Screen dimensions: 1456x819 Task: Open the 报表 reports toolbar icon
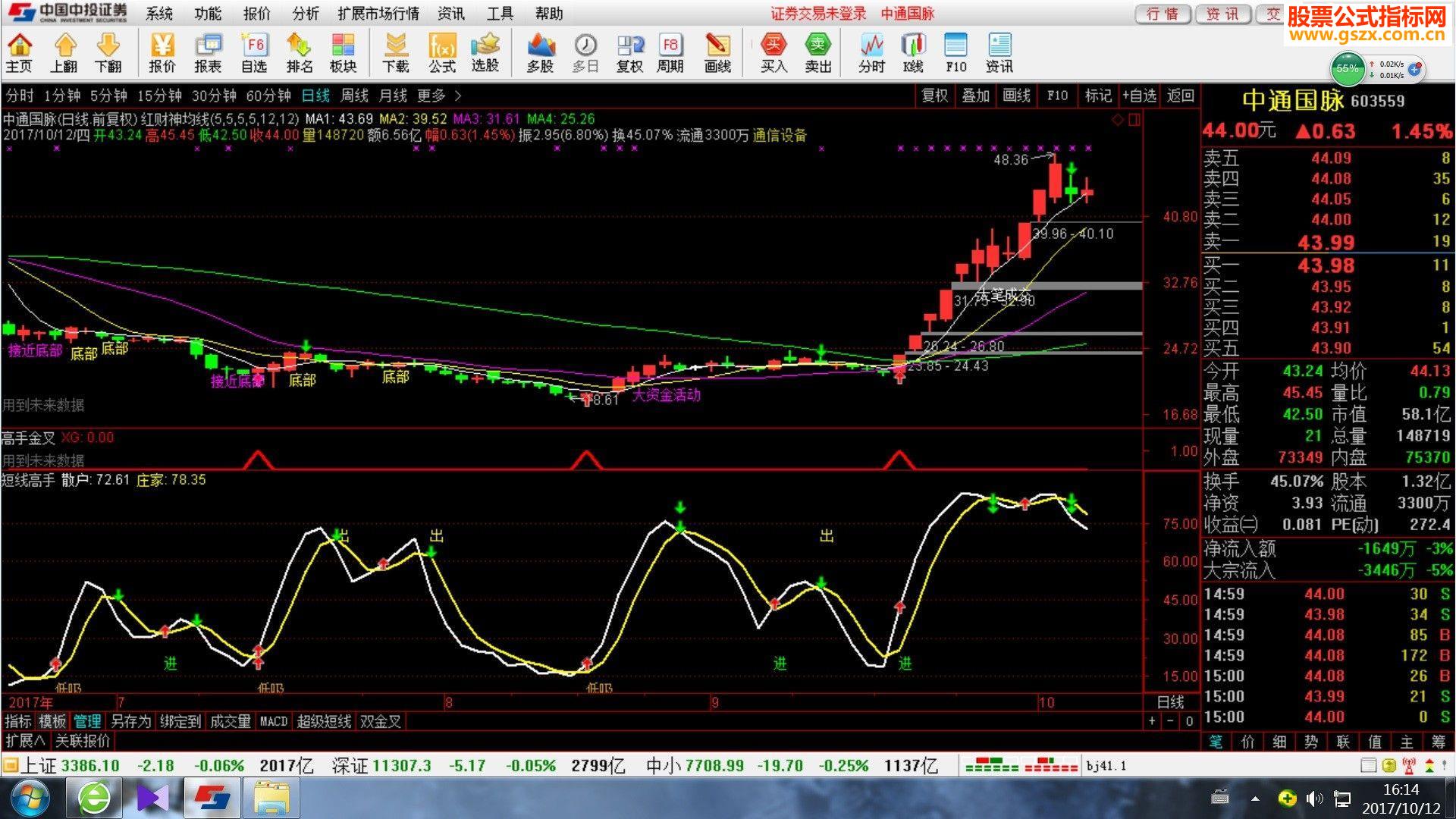tap(208, 53)
